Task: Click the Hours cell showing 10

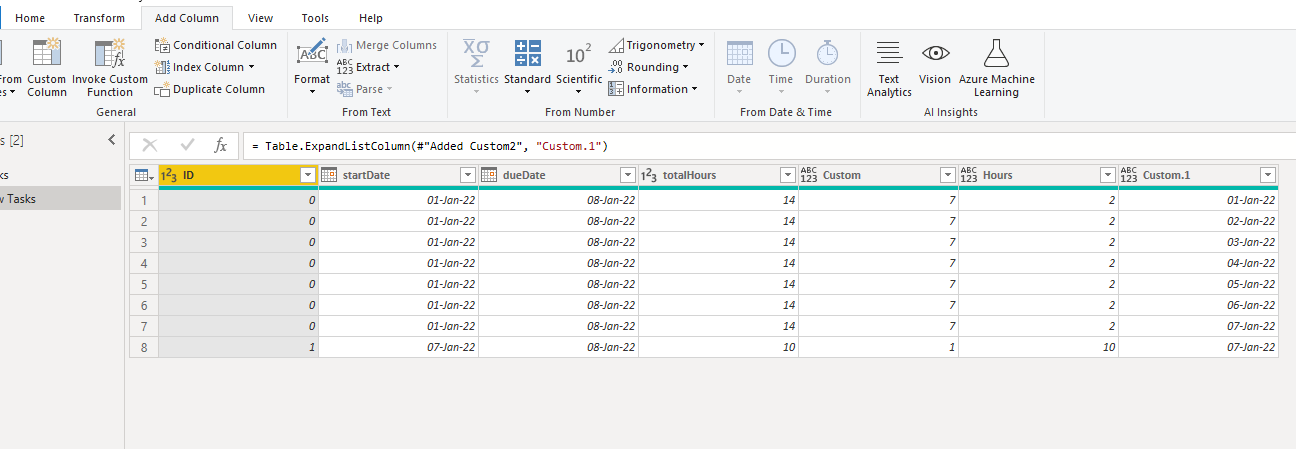Action: click(x=1038, y=347)
